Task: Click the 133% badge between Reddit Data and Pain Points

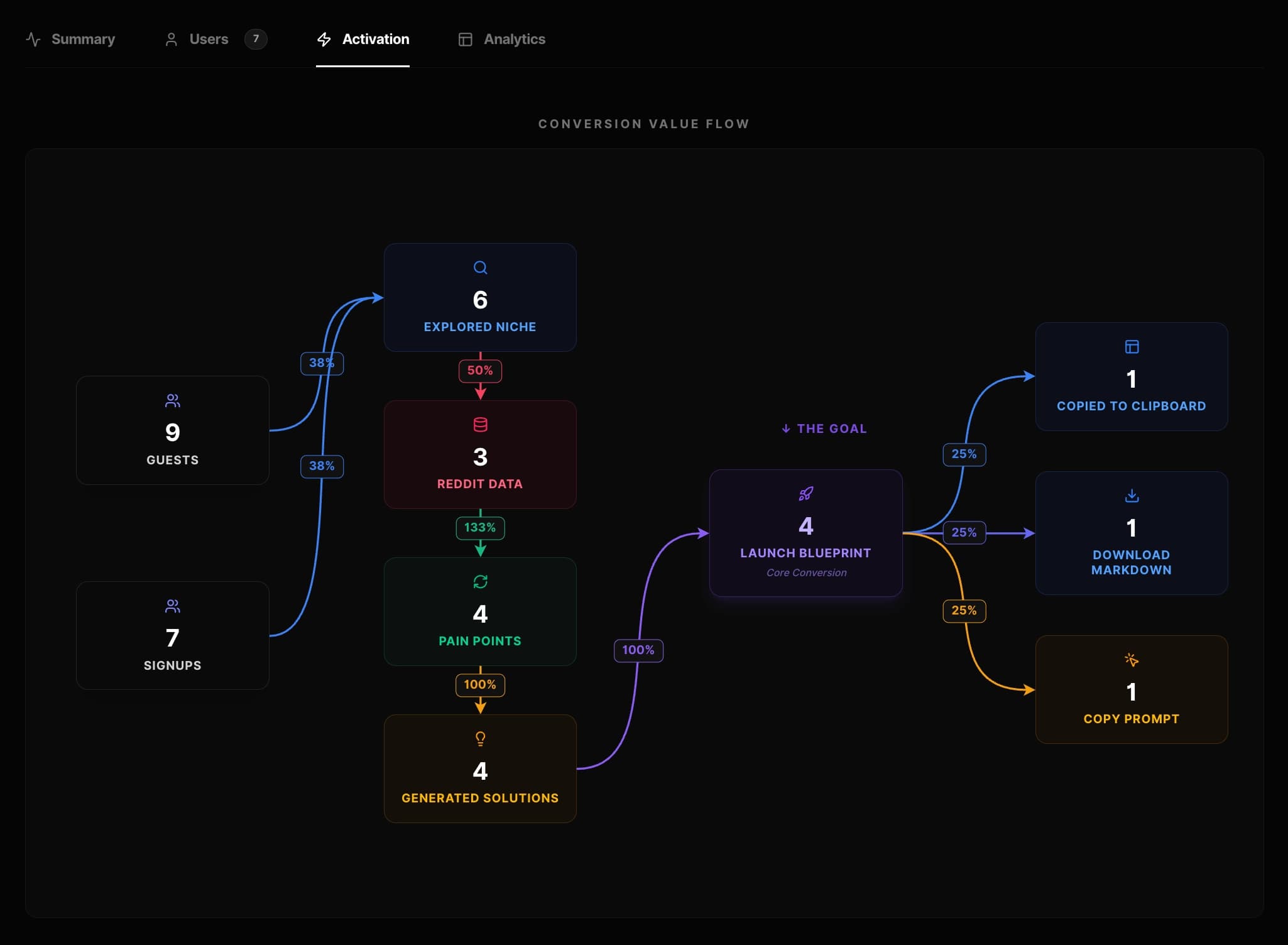Action: pos(480,528)
